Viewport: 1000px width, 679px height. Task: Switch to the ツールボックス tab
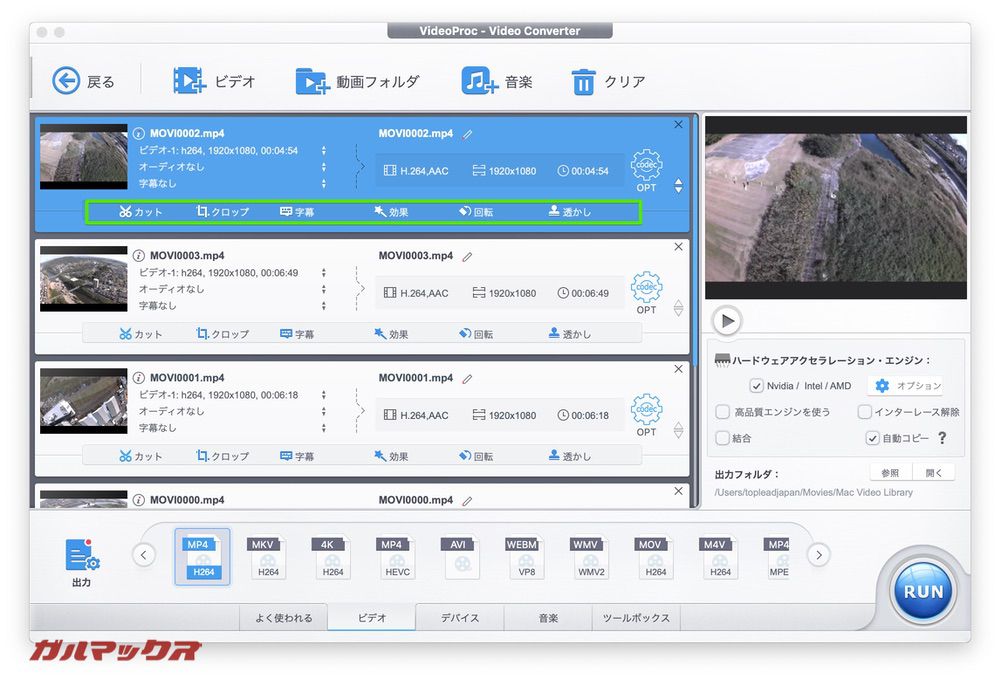(x=636, y=618)
